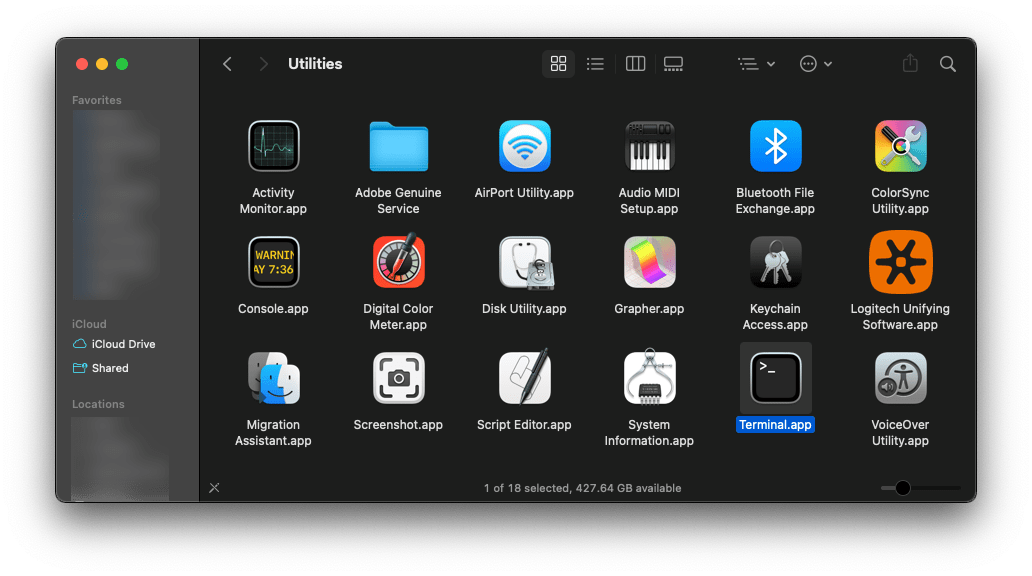
Task: Go back to the previous folder
Action: coord(227,64)
